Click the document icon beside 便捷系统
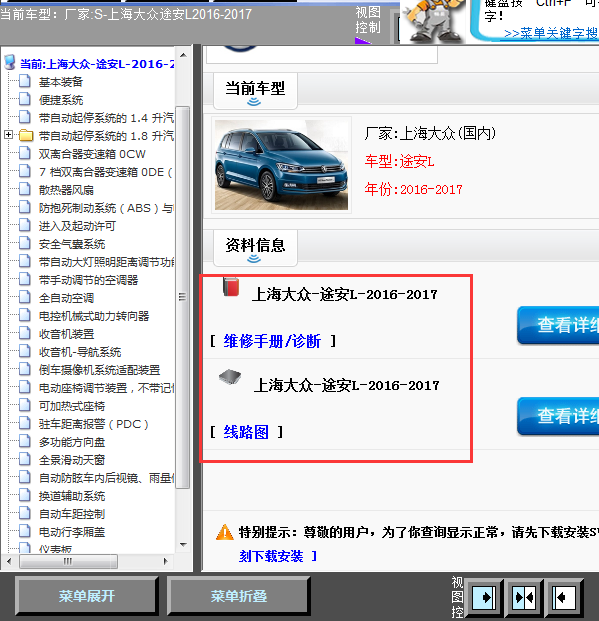Image resolution: width=599 pixels, height=621 pixels. point(25,99)
